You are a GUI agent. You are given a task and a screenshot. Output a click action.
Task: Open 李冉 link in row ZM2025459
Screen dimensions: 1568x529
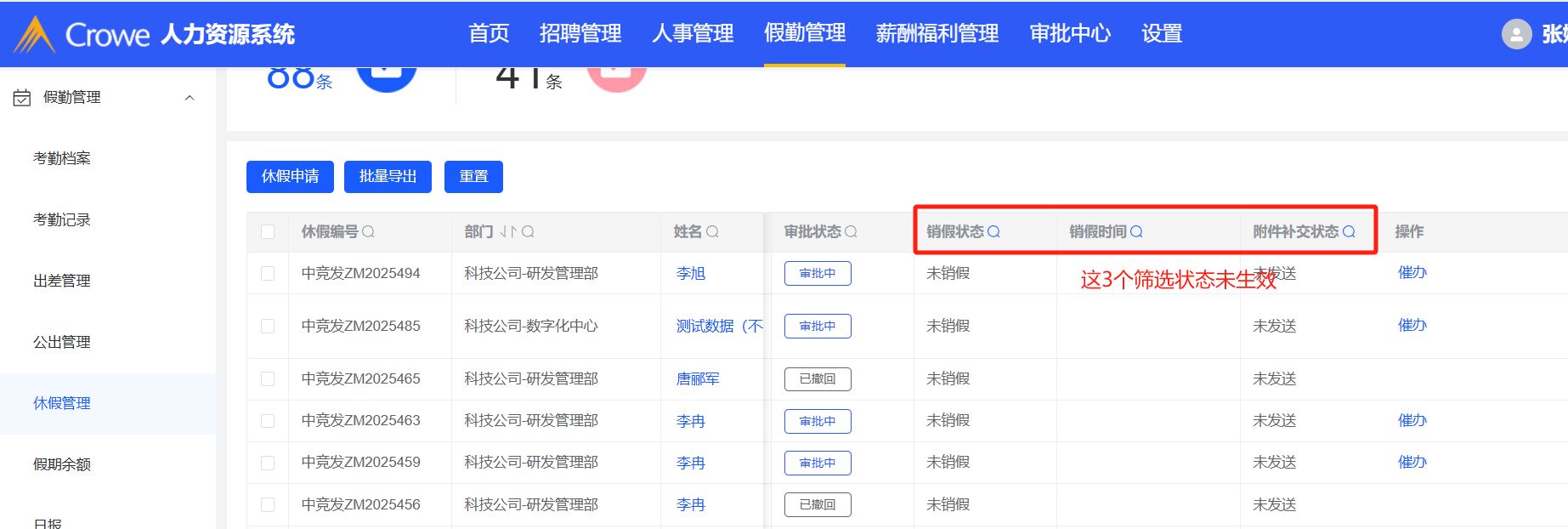coord(691,463)
